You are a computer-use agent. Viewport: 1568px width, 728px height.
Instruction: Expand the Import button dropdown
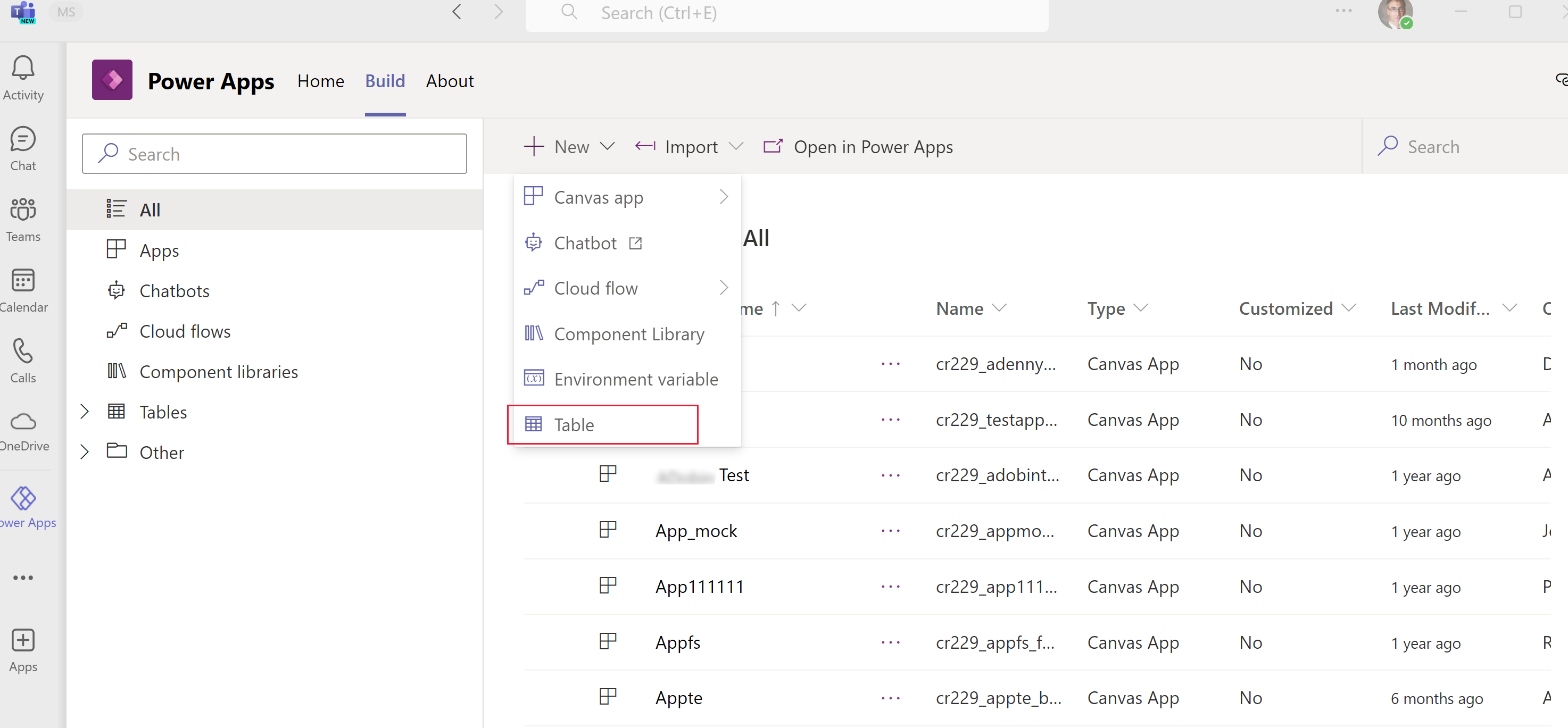click(x=736, y=146)
